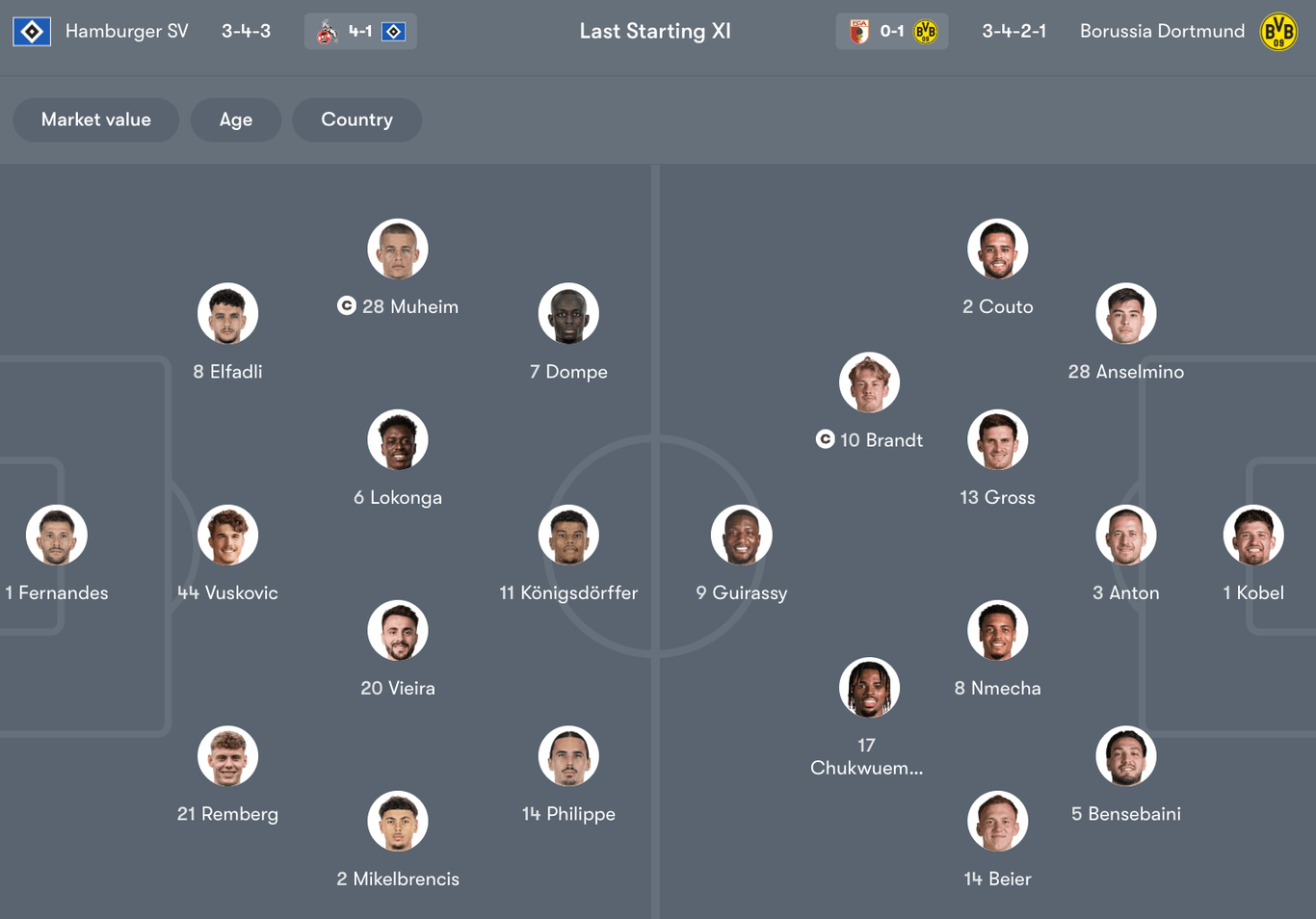Click the 1. FC Köln badge in the 4-1 result

point(328,30)
